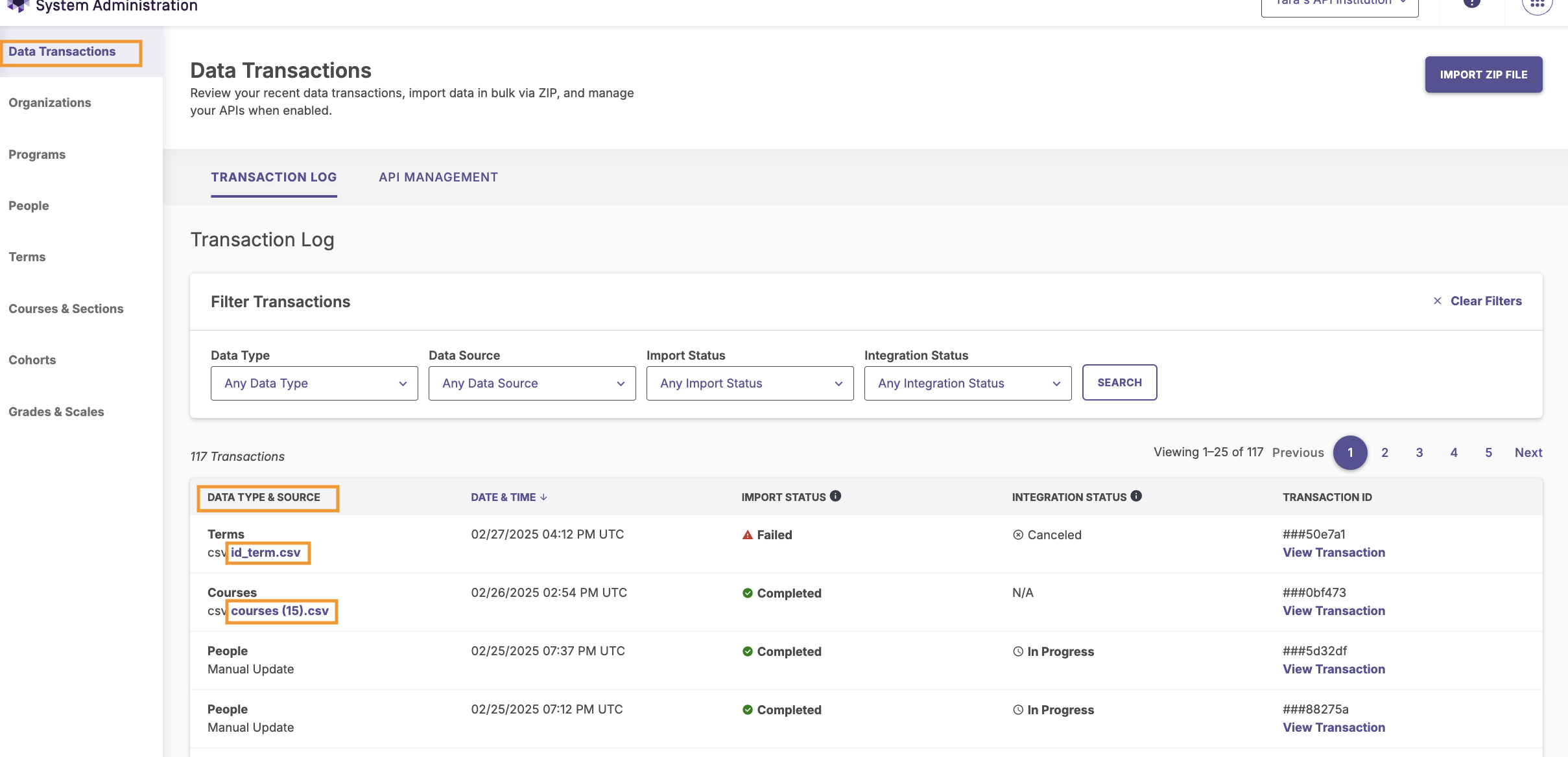
Task: View Transaction for ###5d32df
Action: [x=1334, y=669]
